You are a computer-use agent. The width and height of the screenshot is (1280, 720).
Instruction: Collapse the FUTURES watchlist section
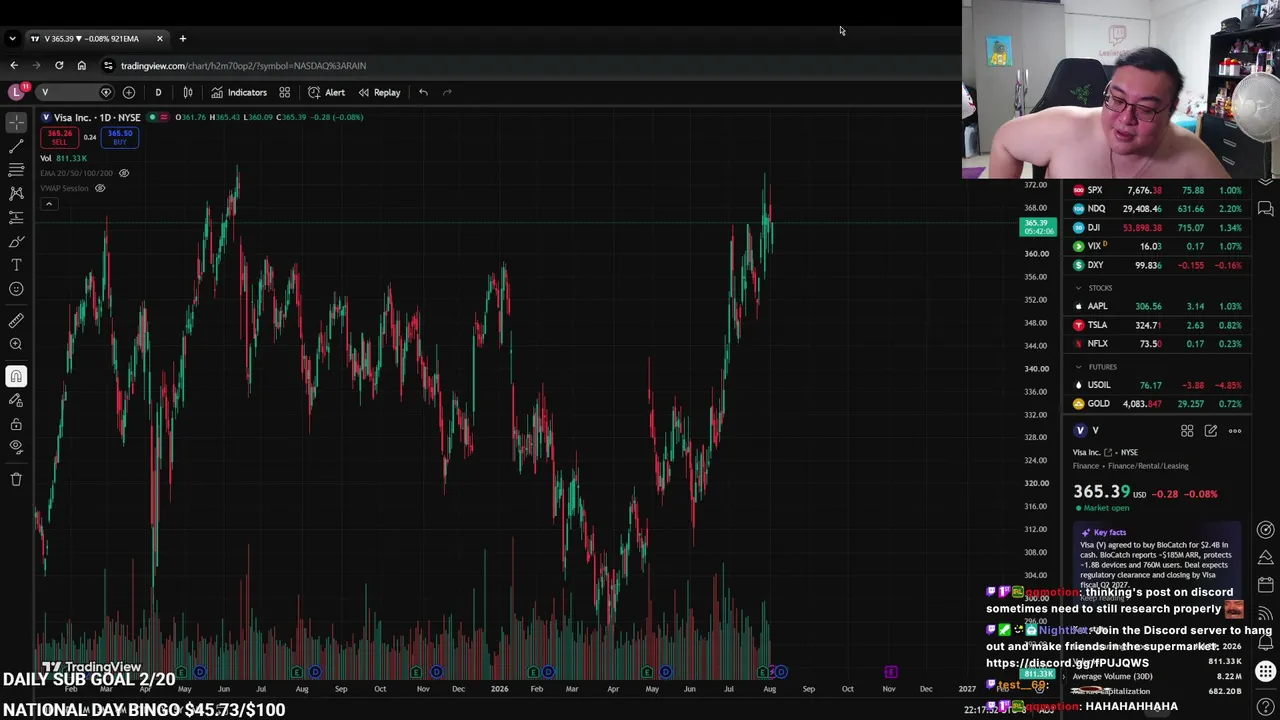pyautogui.click(x=1078, y=367)
